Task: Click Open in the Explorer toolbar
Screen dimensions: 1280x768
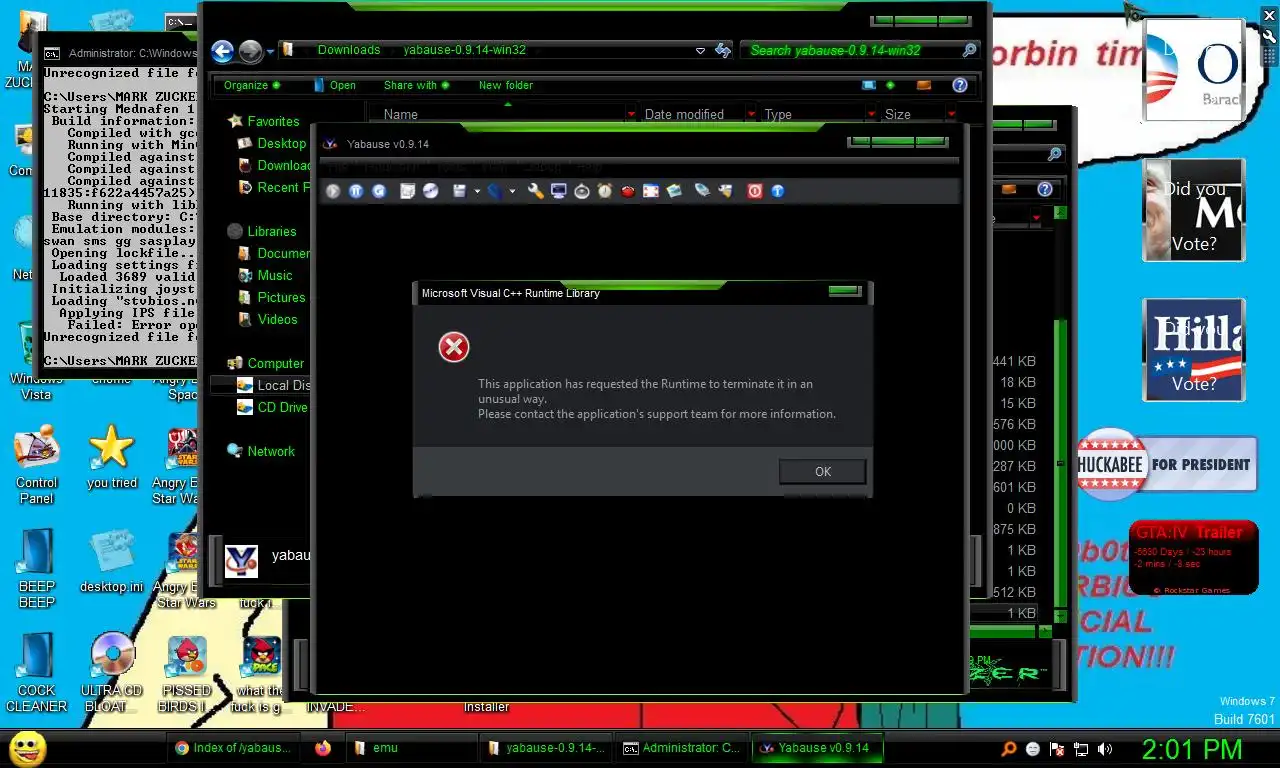Action: point(335,86)
